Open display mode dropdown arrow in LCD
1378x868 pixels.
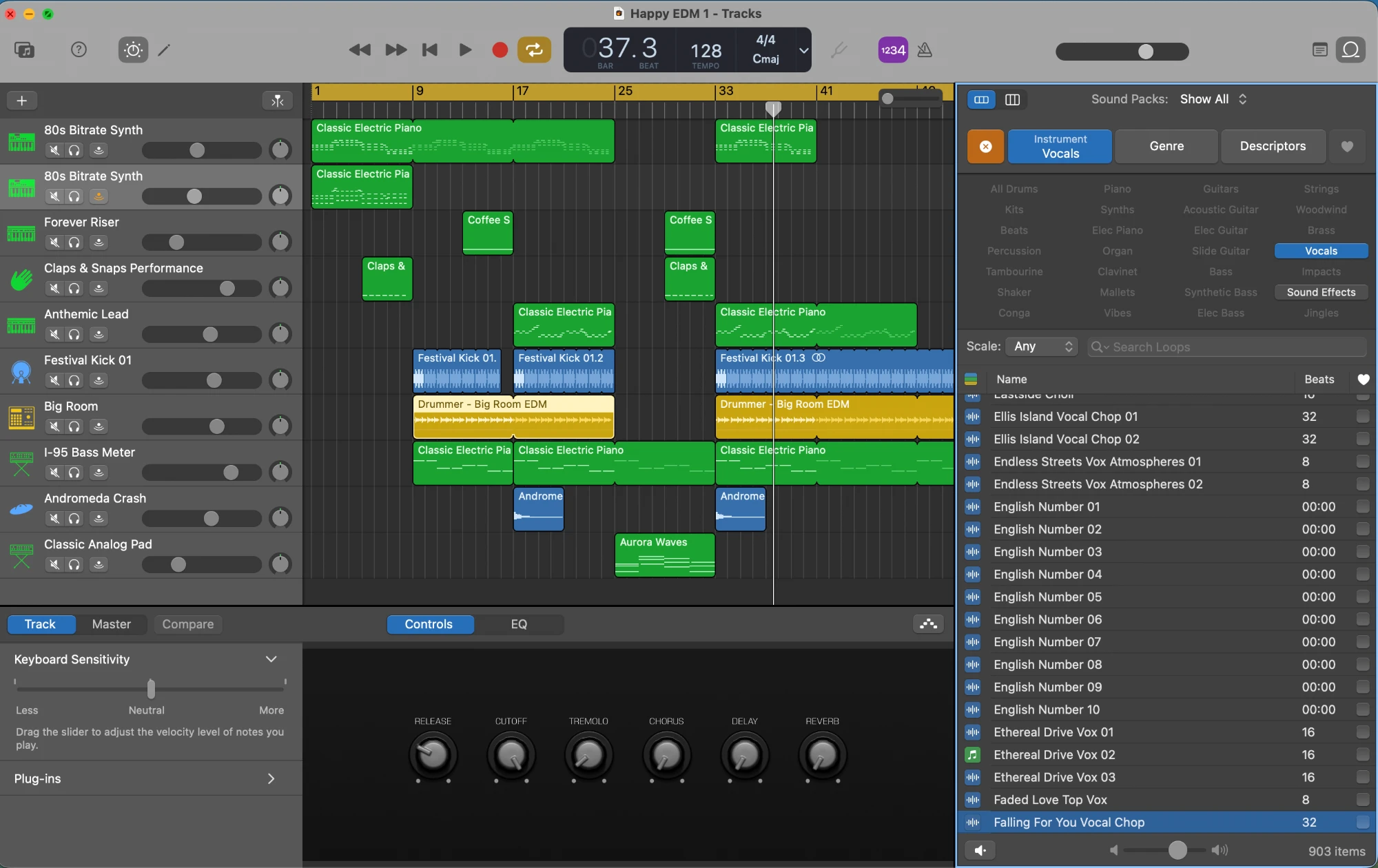pos(803,50)
